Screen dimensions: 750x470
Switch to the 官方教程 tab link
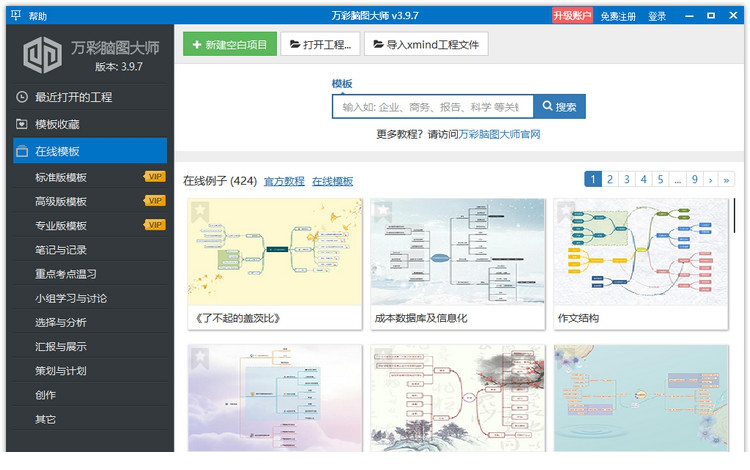coord(284,181)
